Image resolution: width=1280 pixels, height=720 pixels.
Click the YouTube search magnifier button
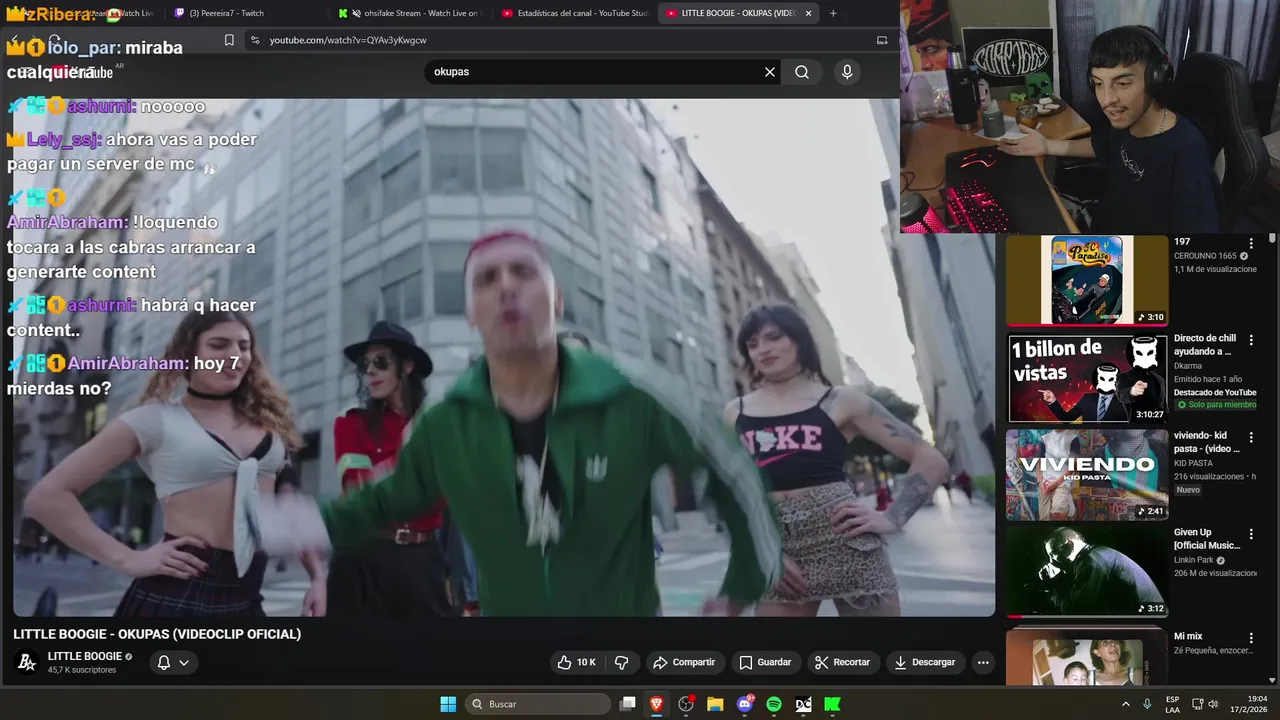[802, 72]
